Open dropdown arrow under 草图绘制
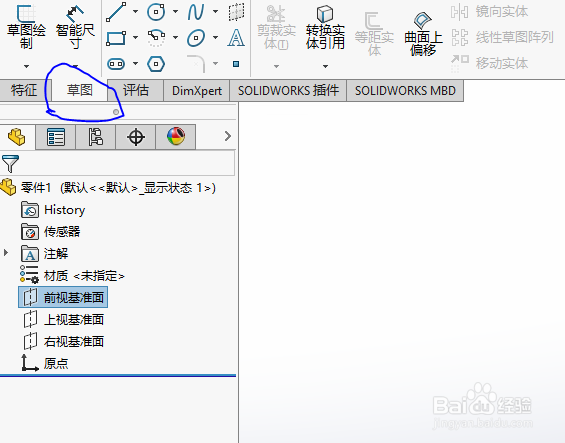 point(26,66)
